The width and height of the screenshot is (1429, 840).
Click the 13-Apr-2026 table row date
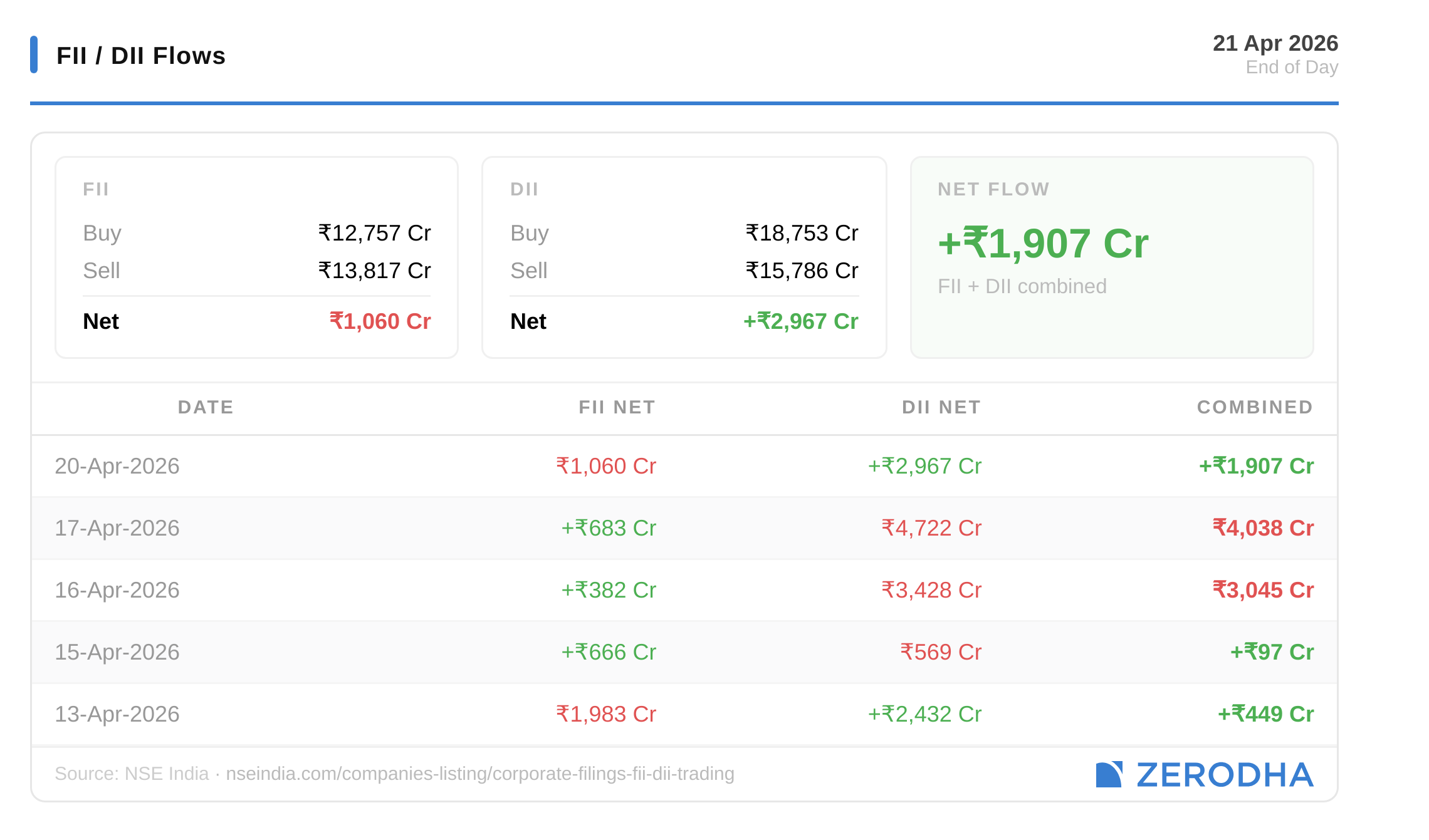117,714
